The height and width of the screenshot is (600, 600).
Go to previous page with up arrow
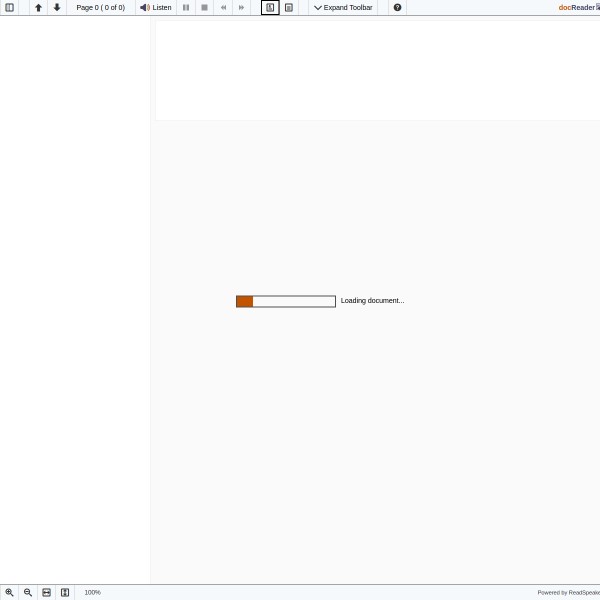pos(38,7)
